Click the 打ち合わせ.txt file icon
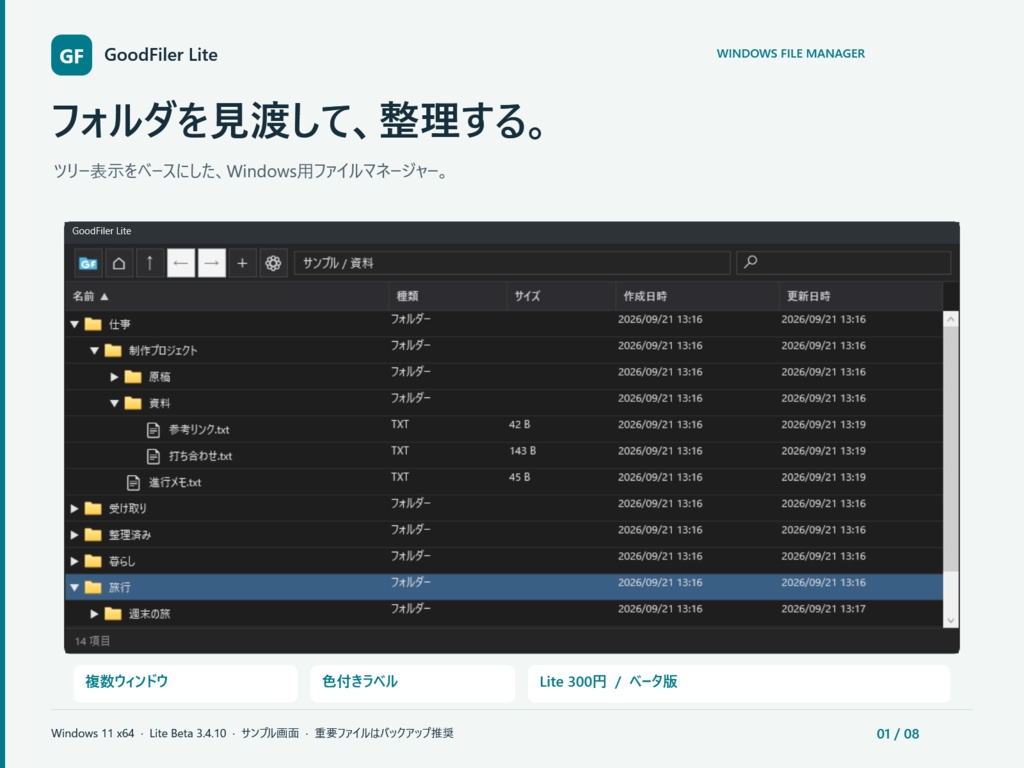The width and height of the screenshot is (1024, 768). pos(153,456)
